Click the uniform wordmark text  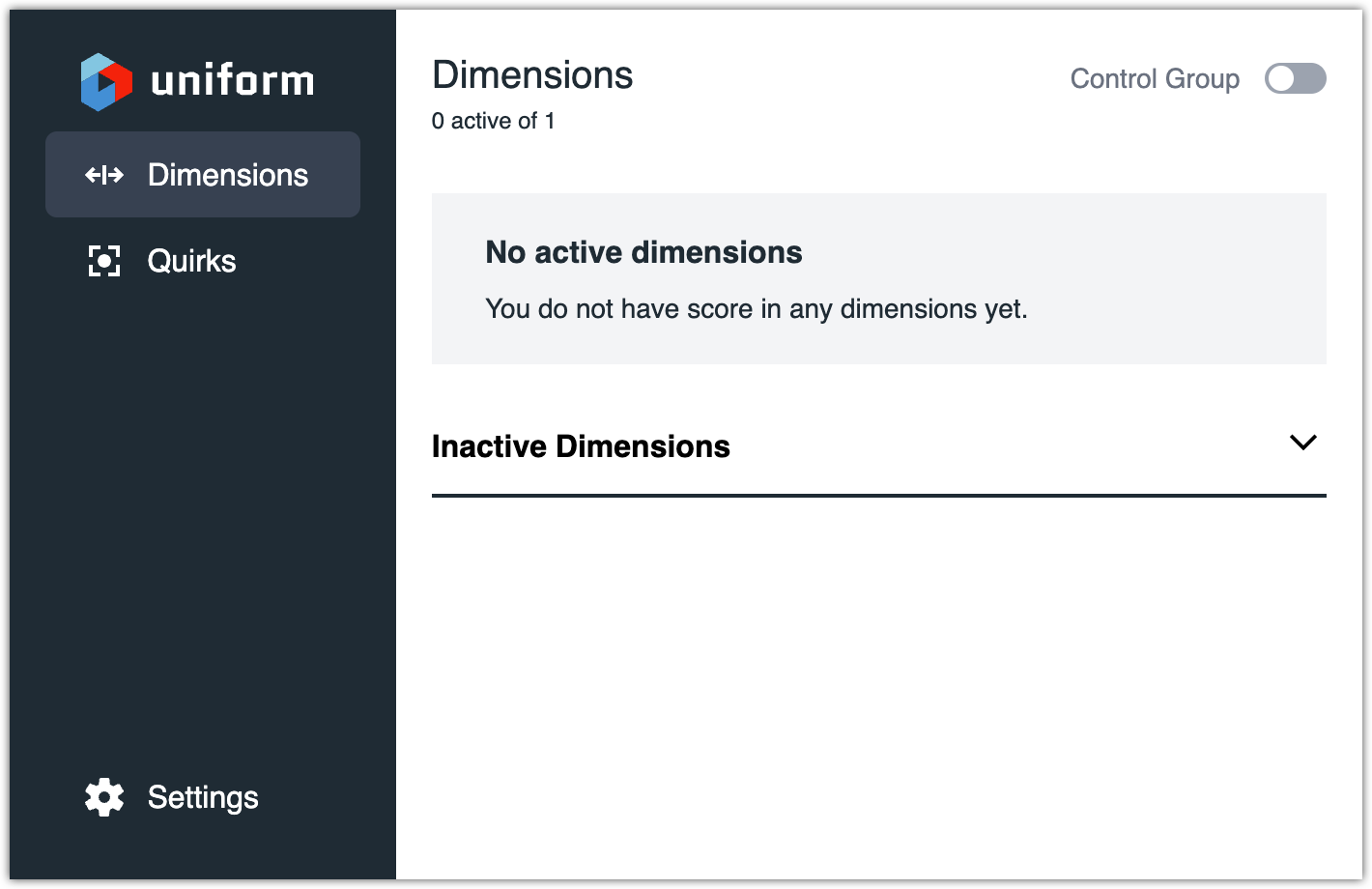click(233, 81)
